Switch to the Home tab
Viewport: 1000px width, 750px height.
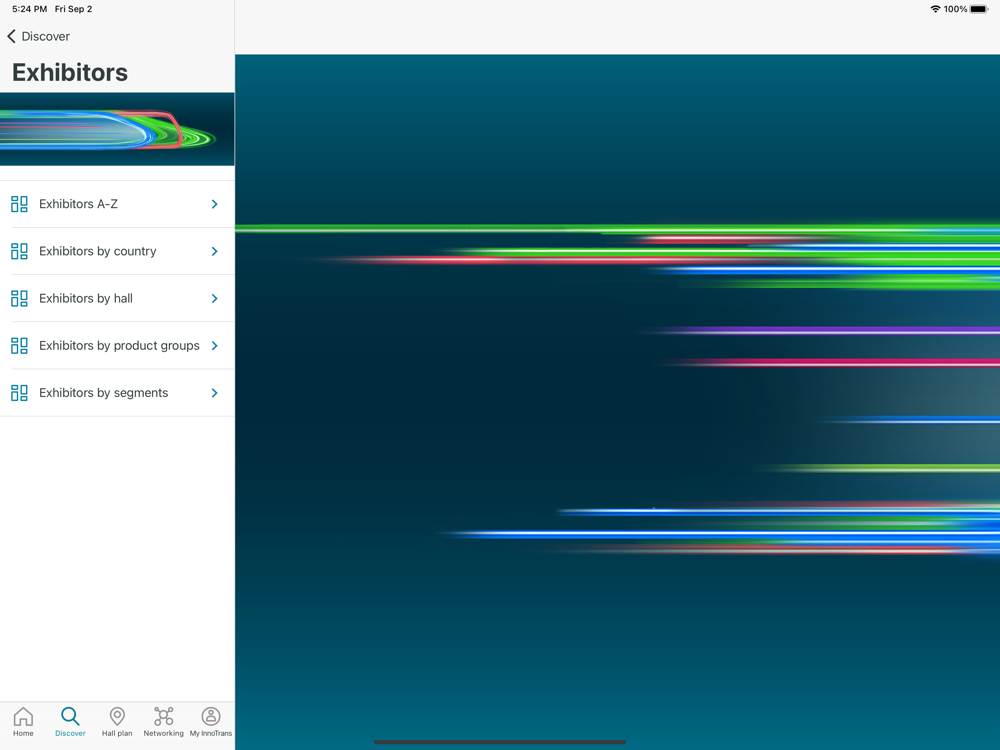coord(23,722)
